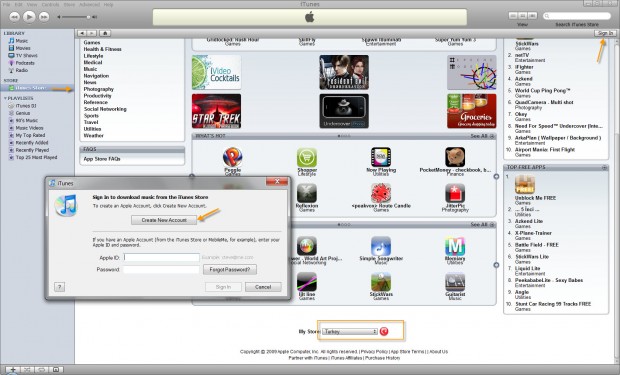Click the Forgot Password? button
This screenshot has height=375, width=620.
(x=230, y=270)
